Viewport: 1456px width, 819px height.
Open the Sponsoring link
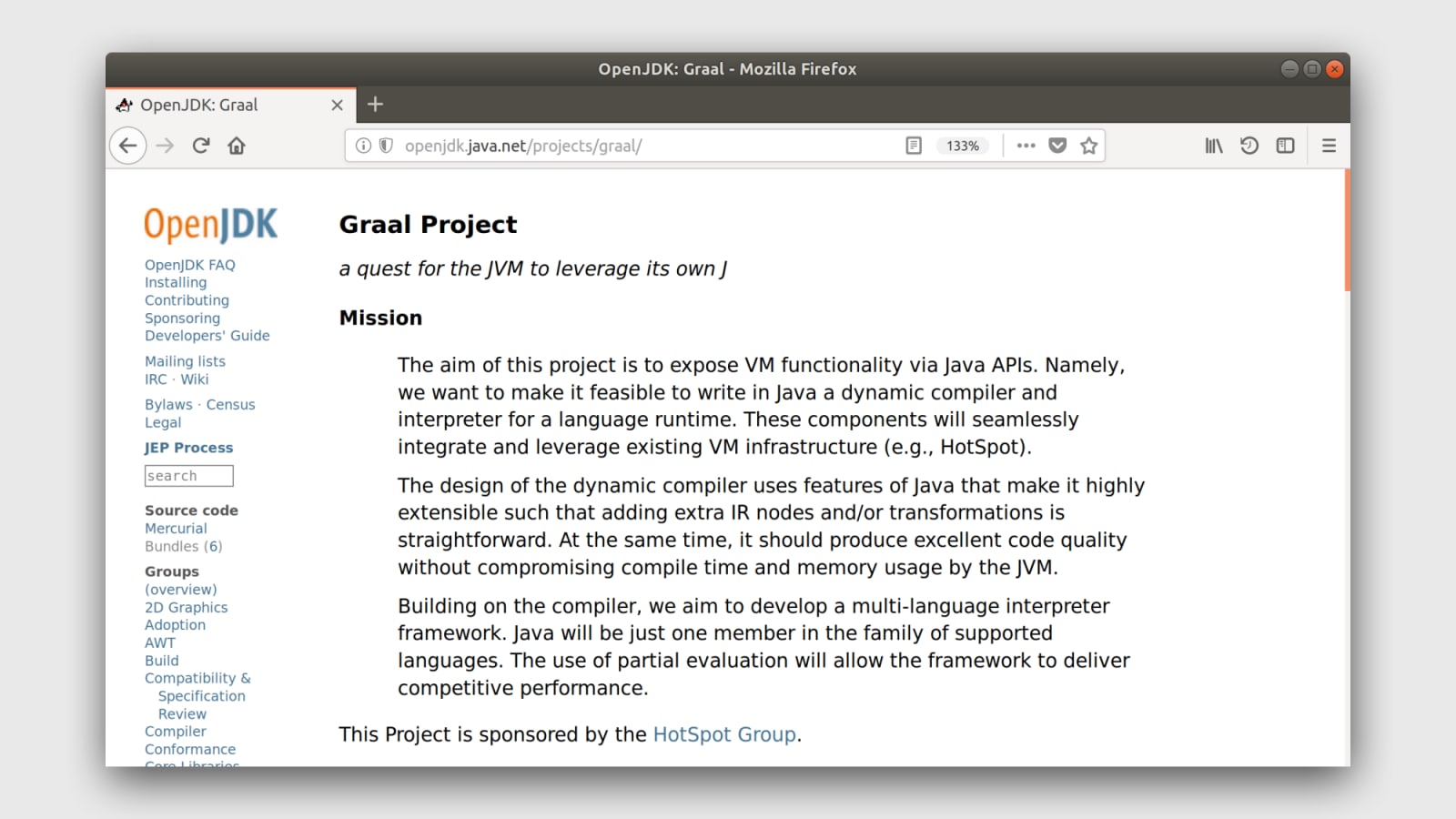tap(182, 318)
